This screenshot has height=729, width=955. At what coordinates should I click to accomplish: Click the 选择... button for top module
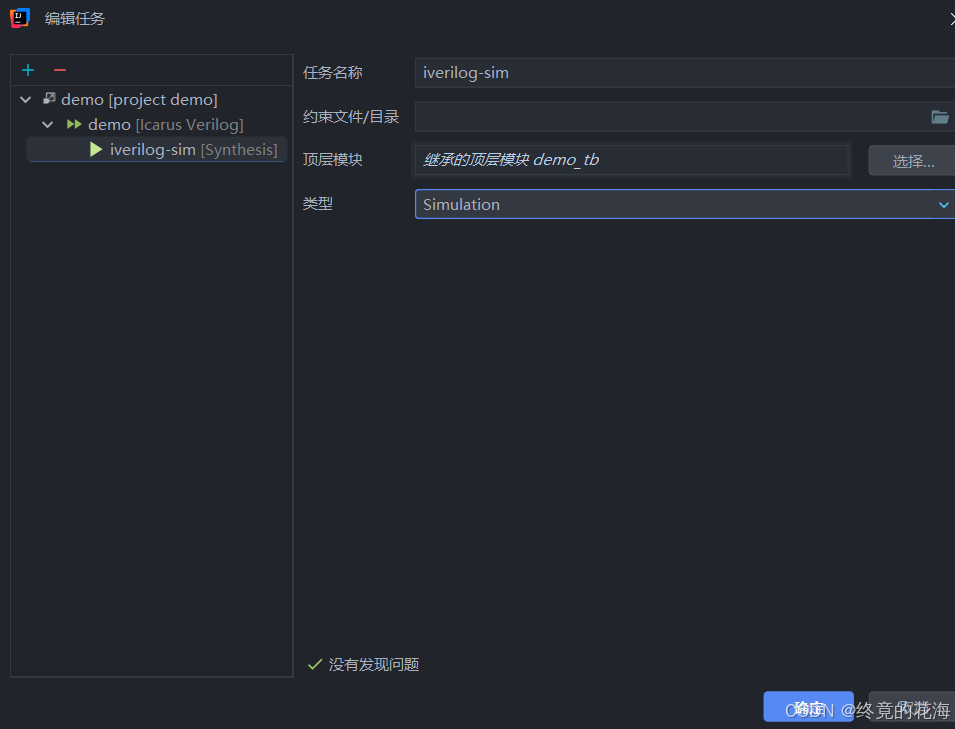(912, 161)
